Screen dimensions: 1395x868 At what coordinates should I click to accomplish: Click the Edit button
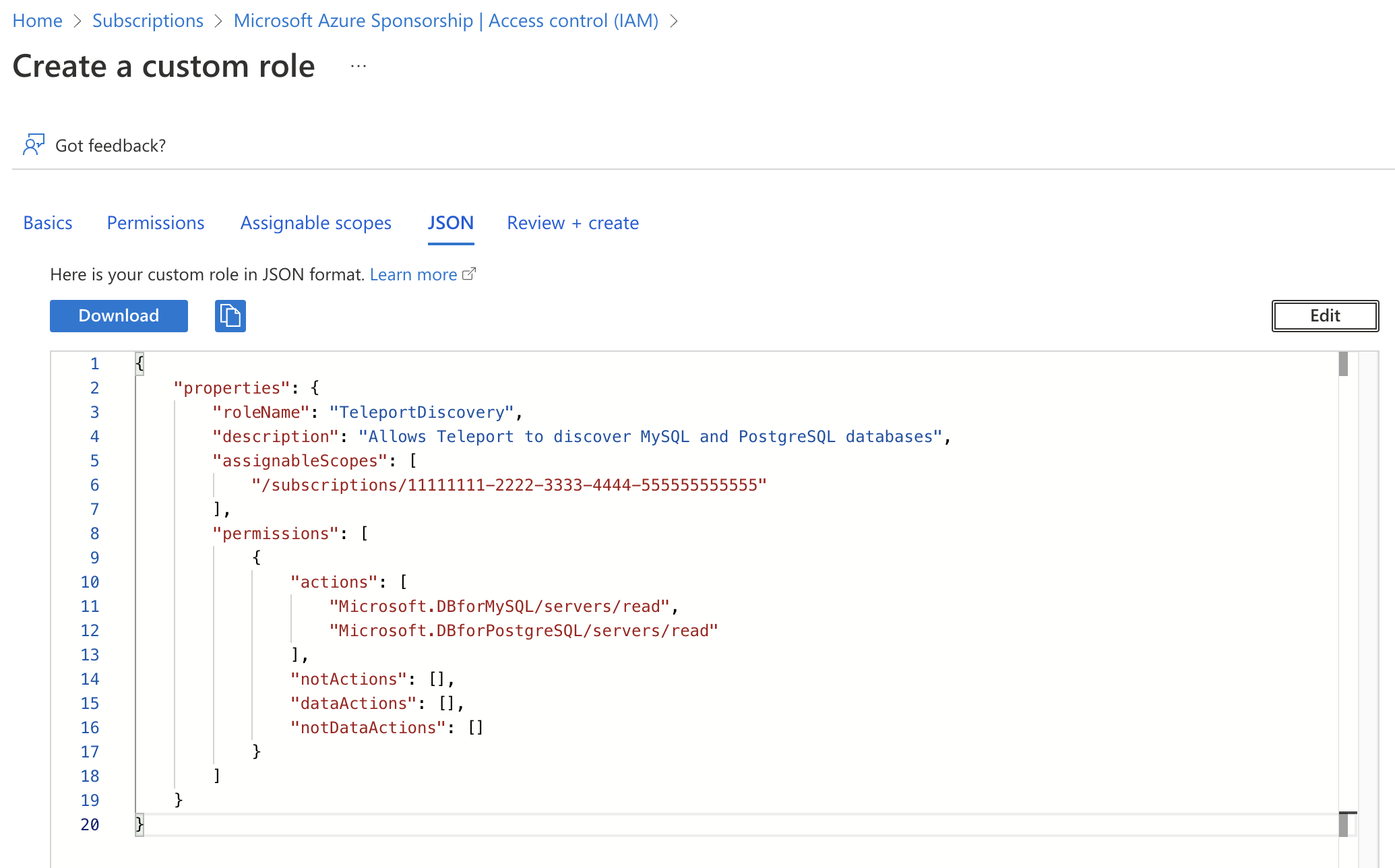coord(1325,315)
